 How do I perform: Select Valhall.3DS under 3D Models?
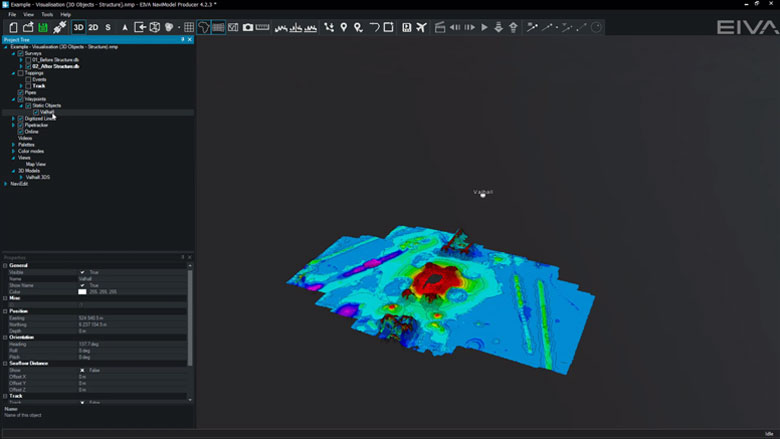pyautogui.click(x=39, y=176)
